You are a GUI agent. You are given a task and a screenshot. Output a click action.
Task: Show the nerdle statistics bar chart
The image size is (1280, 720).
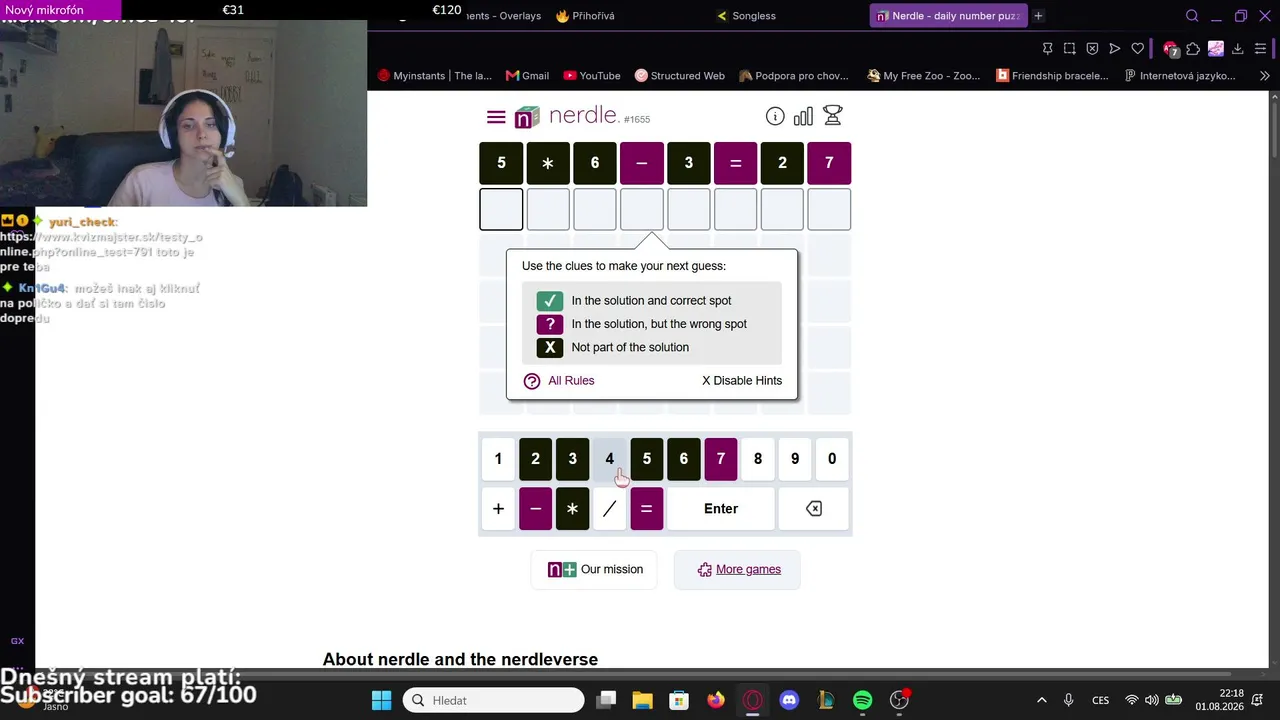click(x=803, y=117)
